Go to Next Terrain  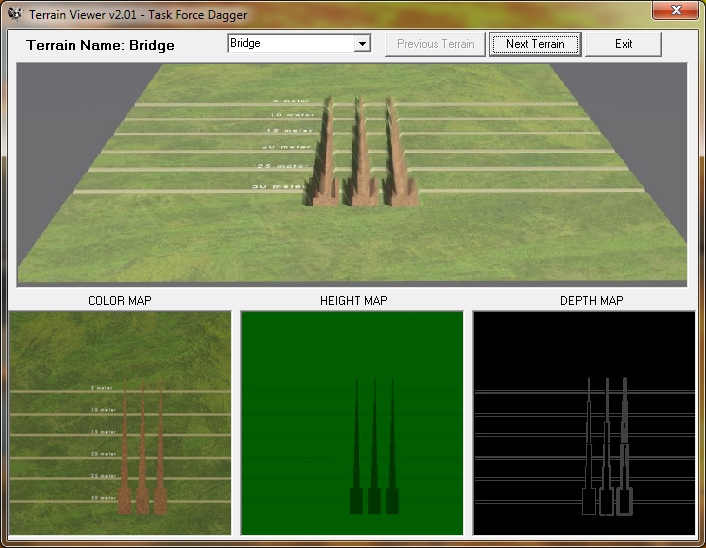click(x=535, y=44)
